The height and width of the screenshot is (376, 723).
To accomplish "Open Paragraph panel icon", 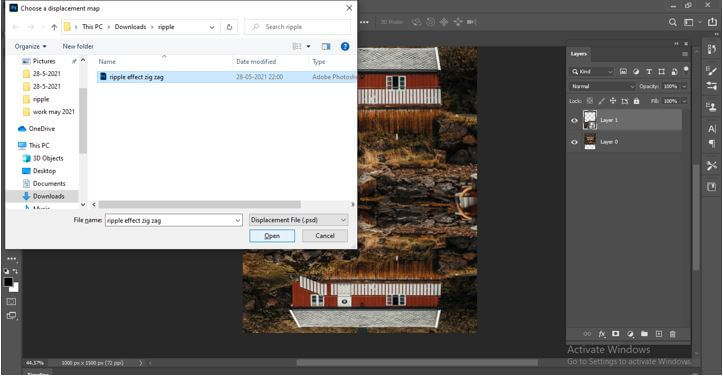I will coord(711,144).
